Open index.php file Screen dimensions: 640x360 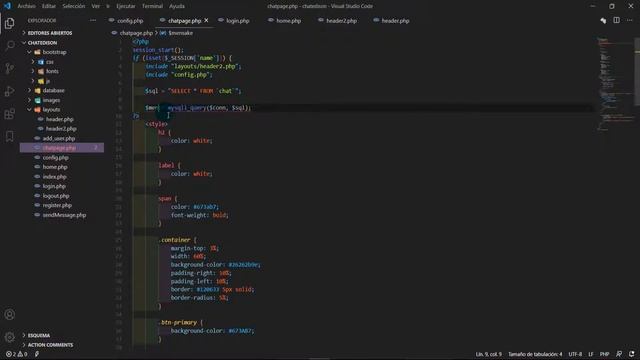tap(54, 177)
